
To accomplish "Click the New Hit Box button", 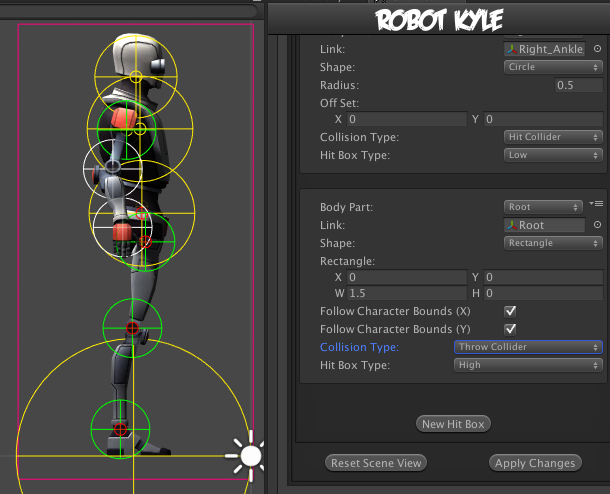I will [x=453, y=424].
